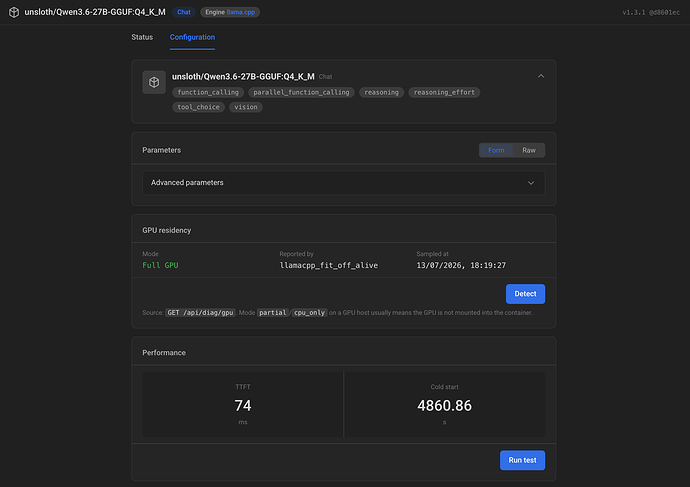
Task: Click the reasoning_effort tag
Action: click(444, 92)
